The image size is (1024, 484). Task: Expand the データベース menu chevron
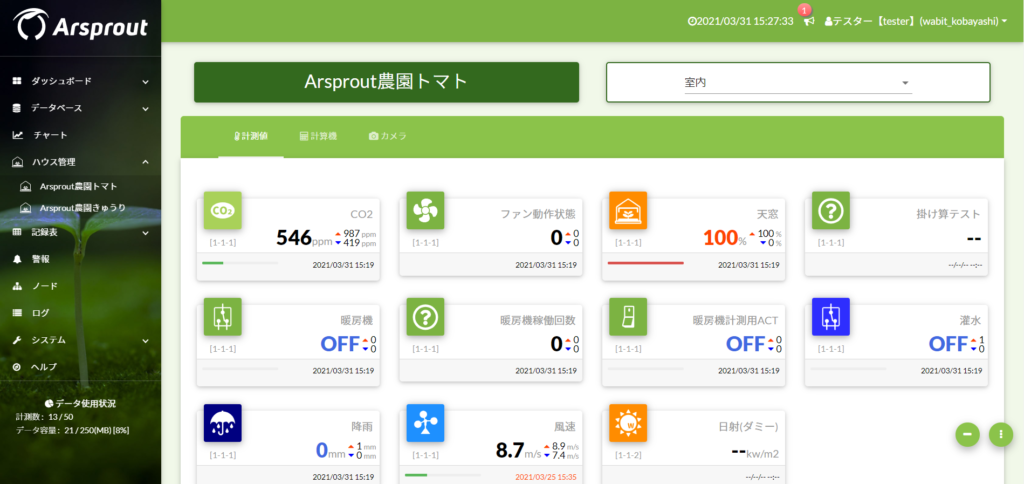click(145, 109)
